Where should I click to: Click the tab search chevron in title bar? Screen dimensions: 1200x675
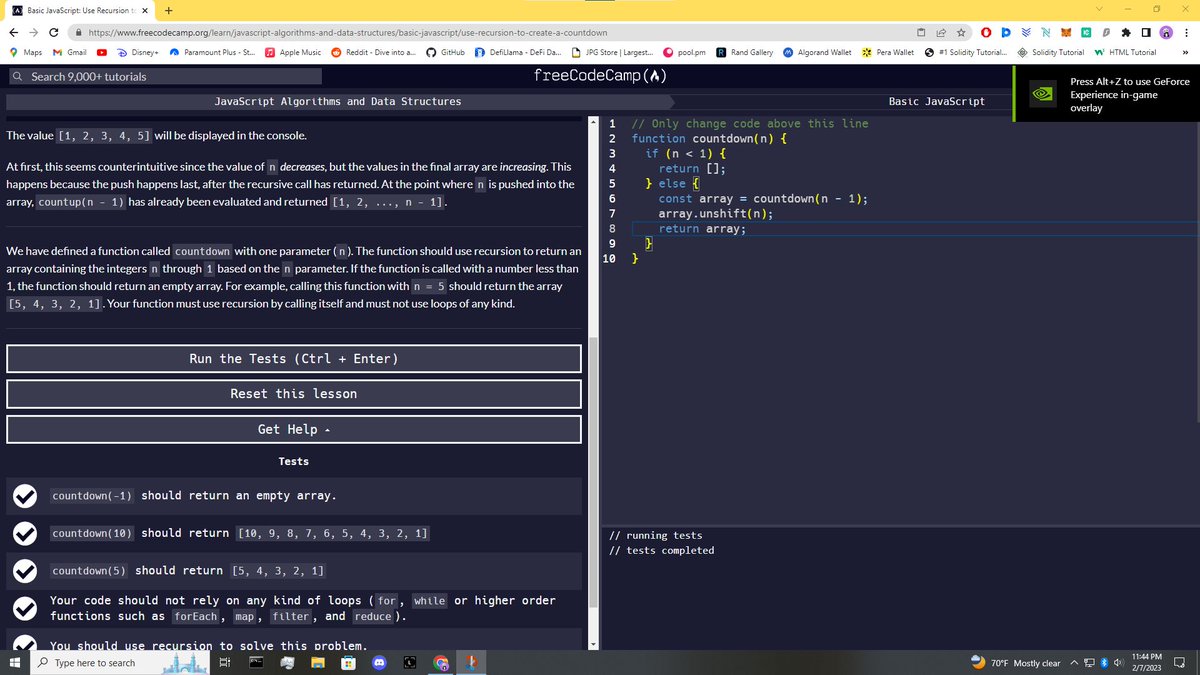1101,10
